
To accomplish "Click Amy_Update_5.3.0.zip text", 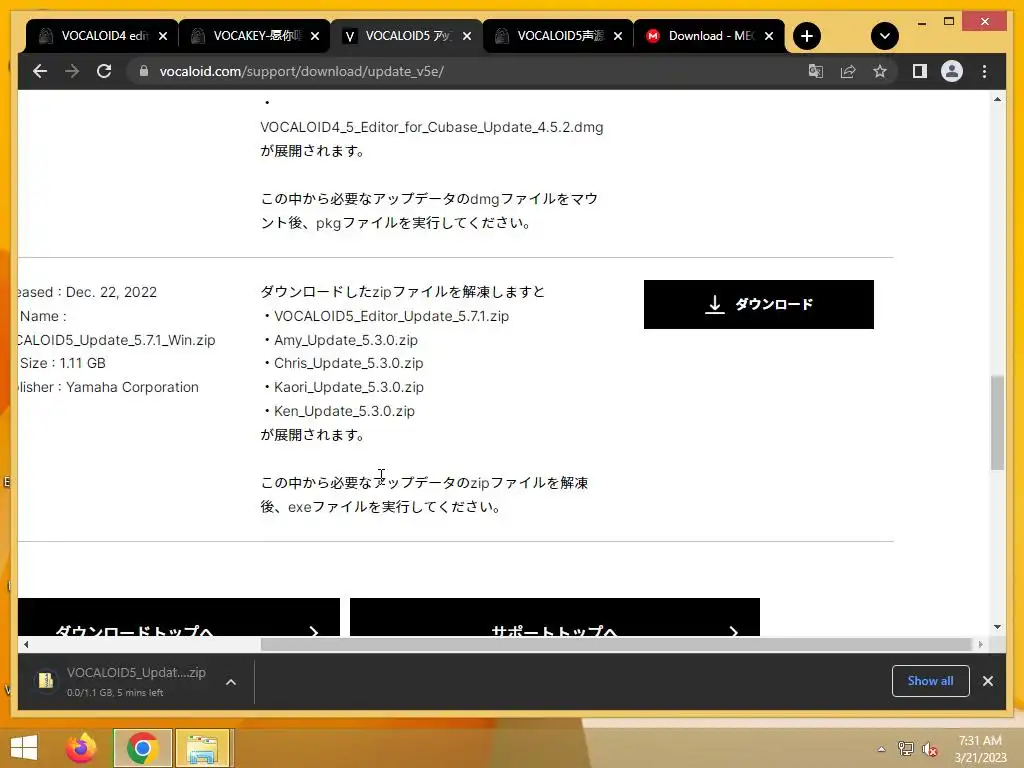I will tap(345, 340).
